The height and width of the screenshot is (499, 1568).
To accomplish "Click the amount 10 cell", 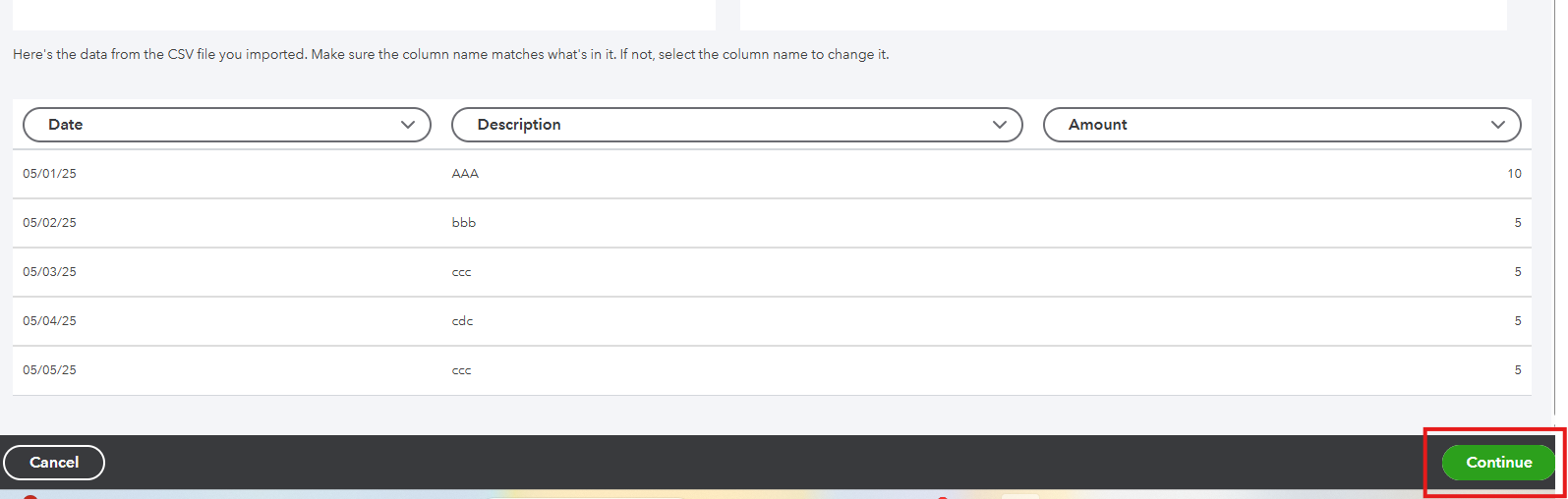I will (1514, 174).
